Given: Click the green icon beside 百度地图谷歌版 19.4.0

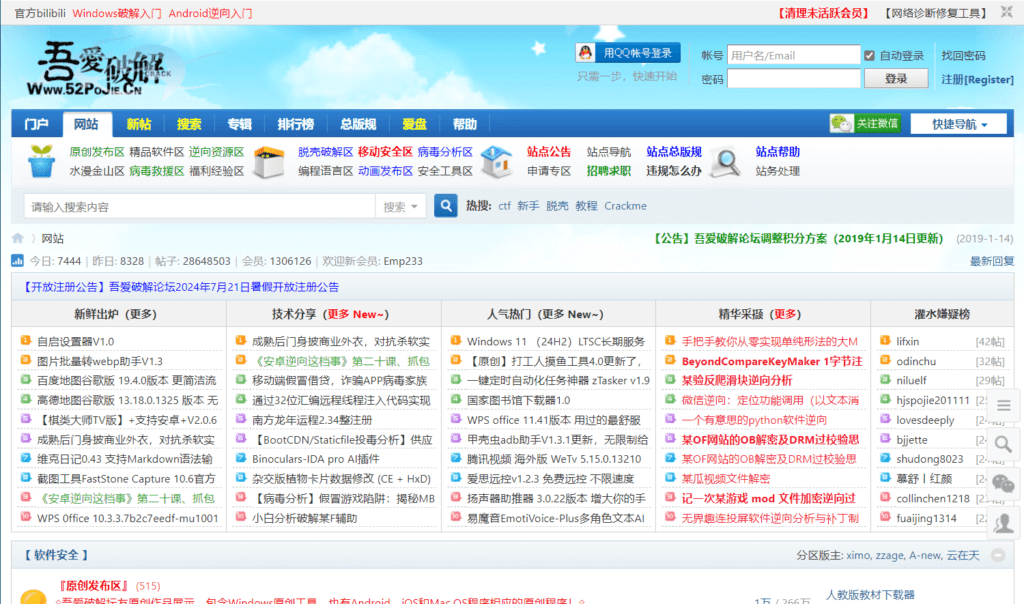Looking at the screenshot, I should coord(26,379).
